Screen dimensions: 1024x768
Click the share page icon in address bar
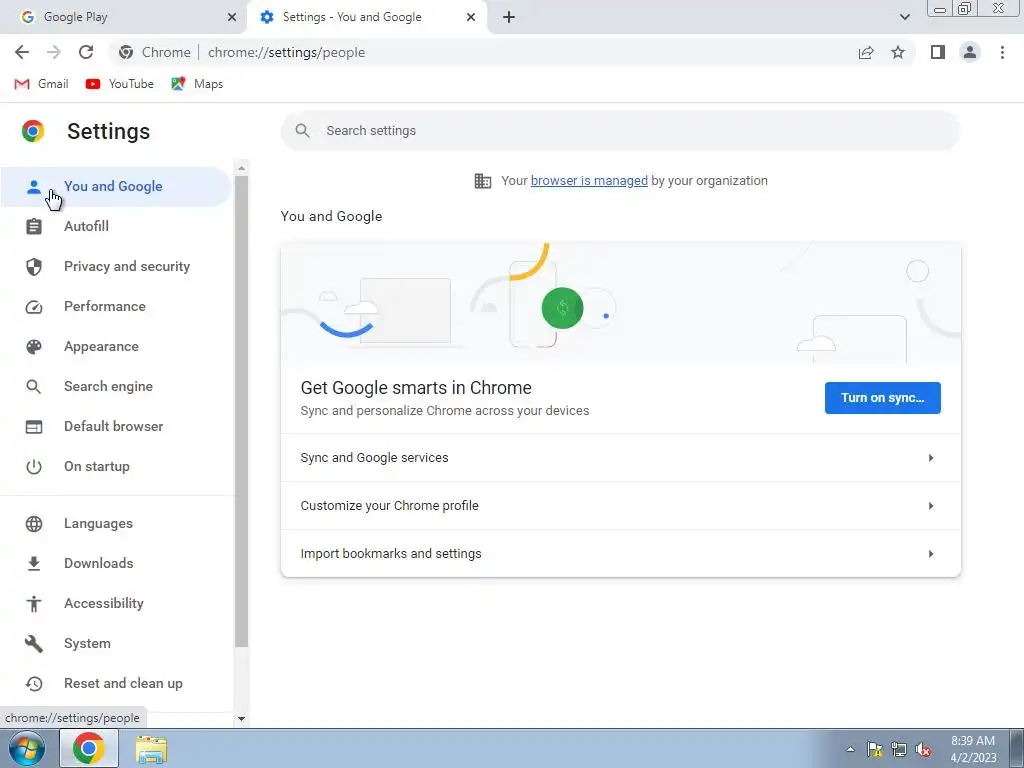coord(866,52)
